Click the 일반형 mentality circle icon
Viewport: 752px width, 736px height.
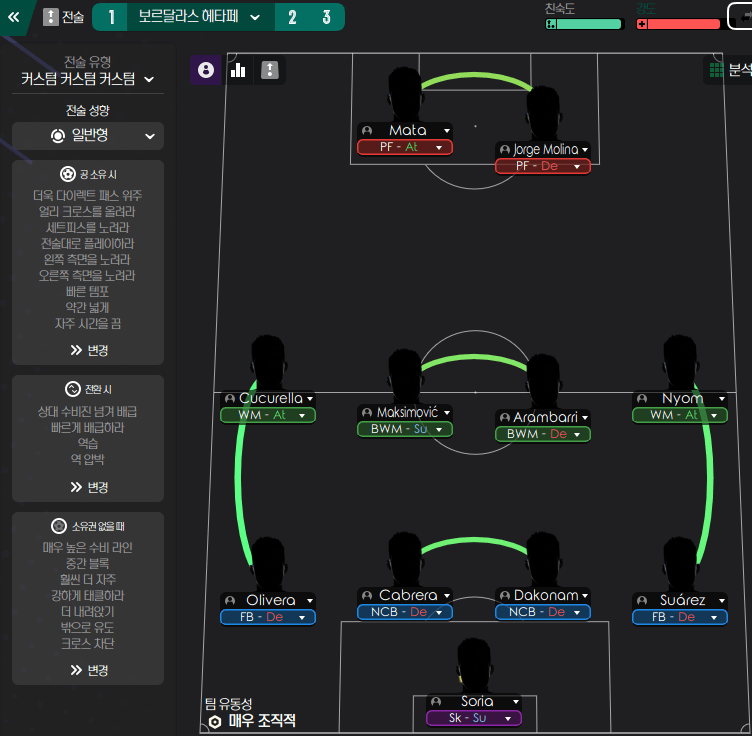tap(58, 136)
